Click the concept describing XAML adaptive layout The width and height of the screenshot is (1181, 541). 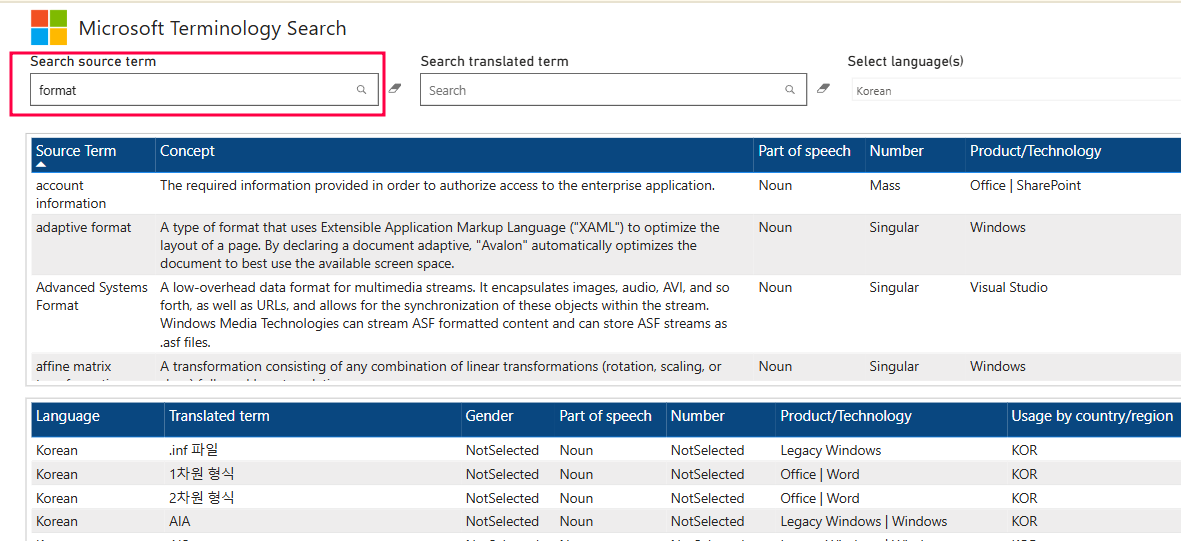click(x=440, y=245)
